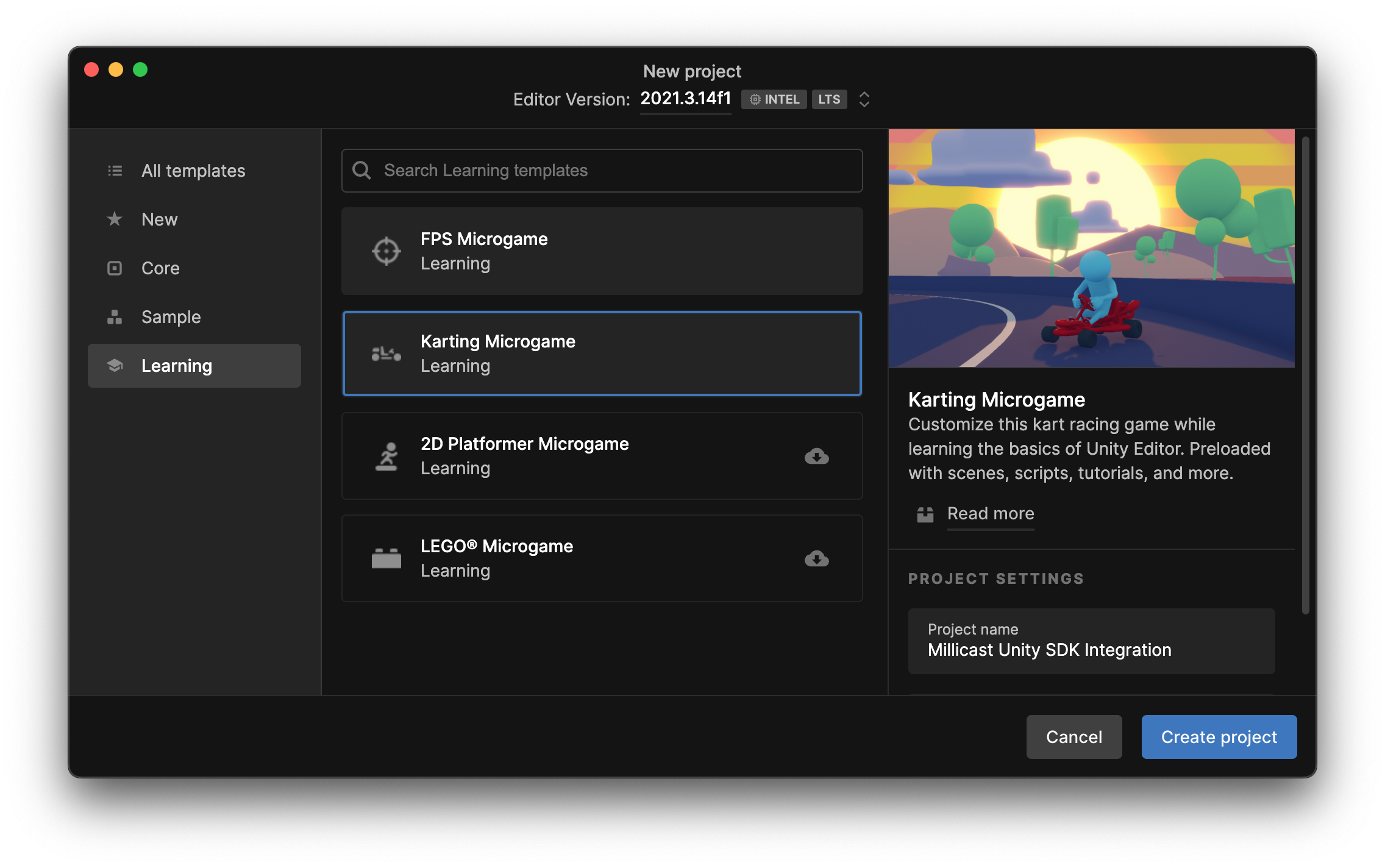Image resolution: width=1385 pixels, height=868 pixels.
Task: Expand the Editor Version selector
Action: (x=861, y=99)
